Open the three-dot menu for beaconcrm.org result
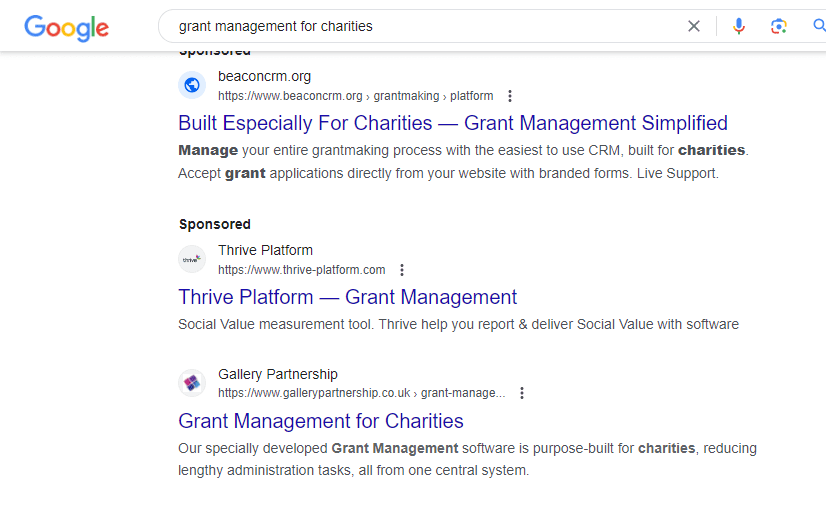Screen dimensions: 826x519 (x=509, y=96)
